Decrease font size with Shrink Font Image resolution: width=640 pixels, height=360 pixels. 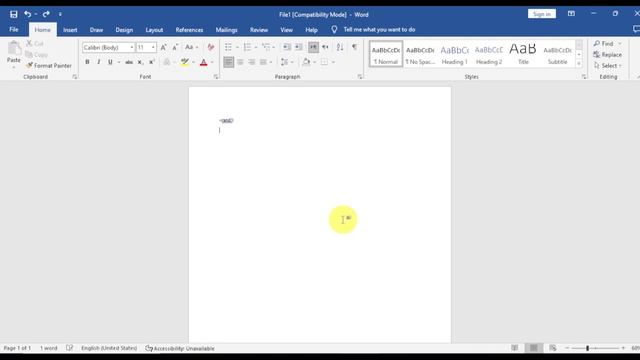point(175,47)
